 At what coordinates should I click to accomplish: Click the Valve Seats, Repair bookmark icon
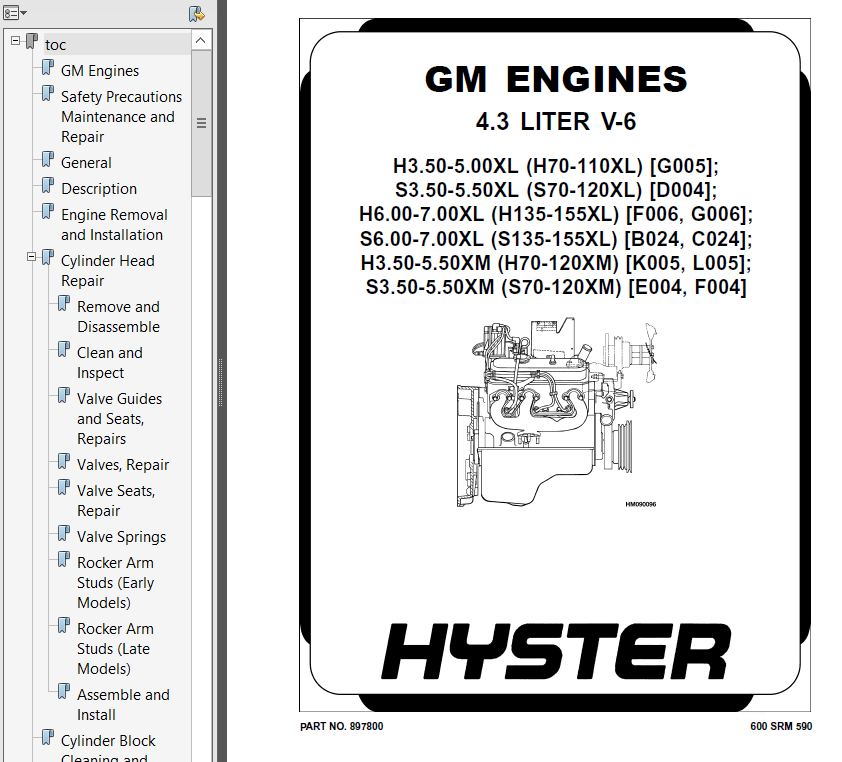(x=64, y=487)
